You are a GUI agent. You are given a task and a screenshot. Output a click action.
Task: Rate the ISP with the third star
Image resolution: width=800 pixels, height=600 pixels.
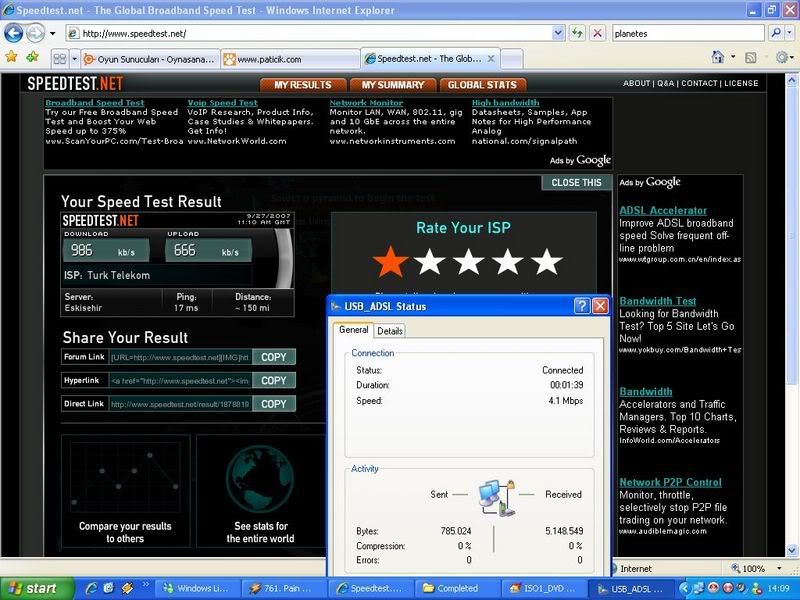tap(468, 262)
